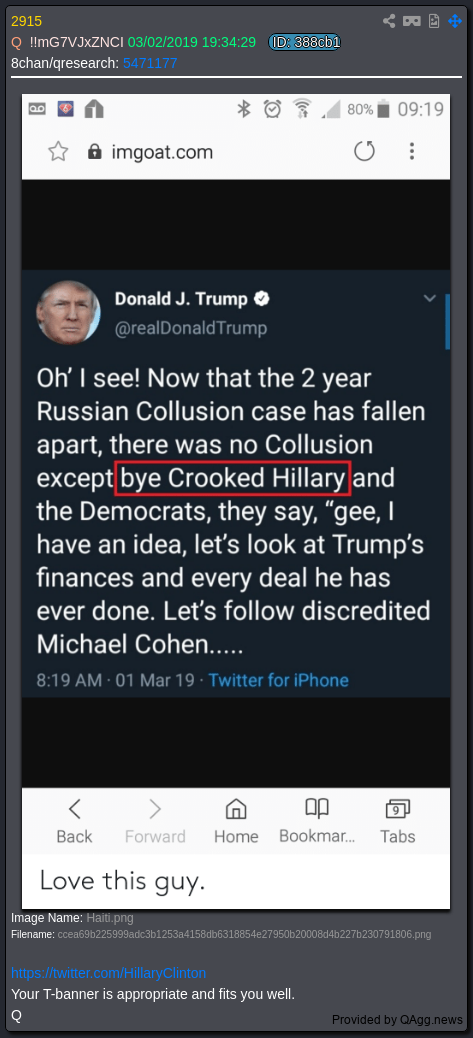Open the three-dot browser menu

[x=412, y=152]
